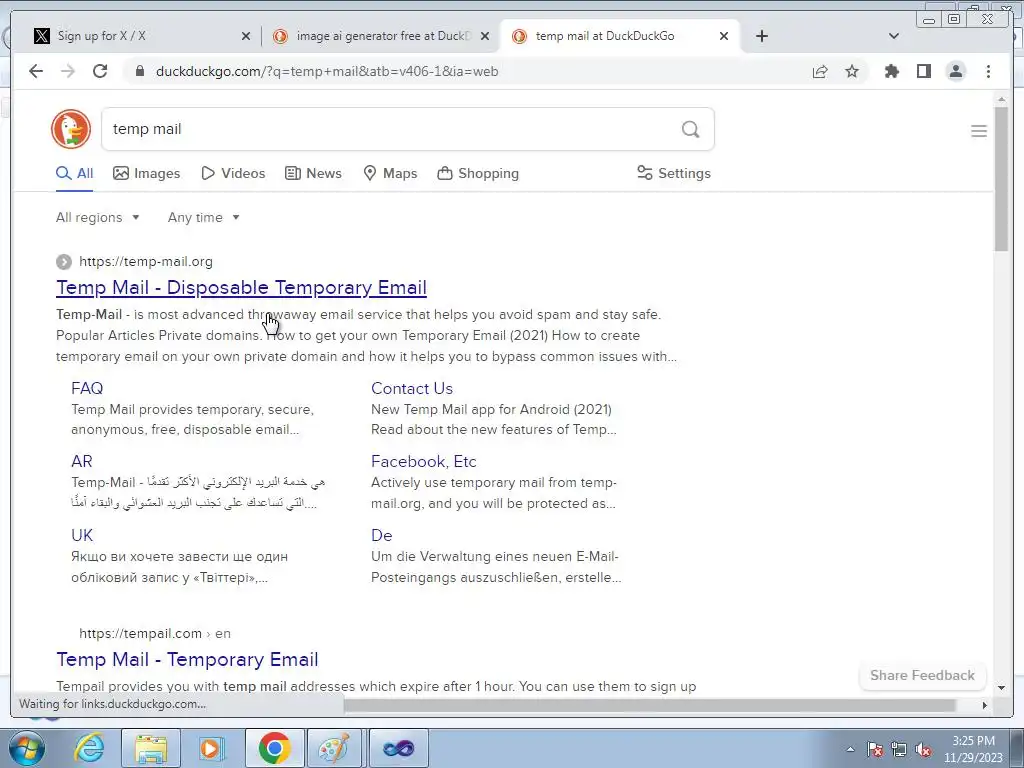Open the Windows Start button
The height and width of the screenshot is (768, 1024).
pos(26,748)
